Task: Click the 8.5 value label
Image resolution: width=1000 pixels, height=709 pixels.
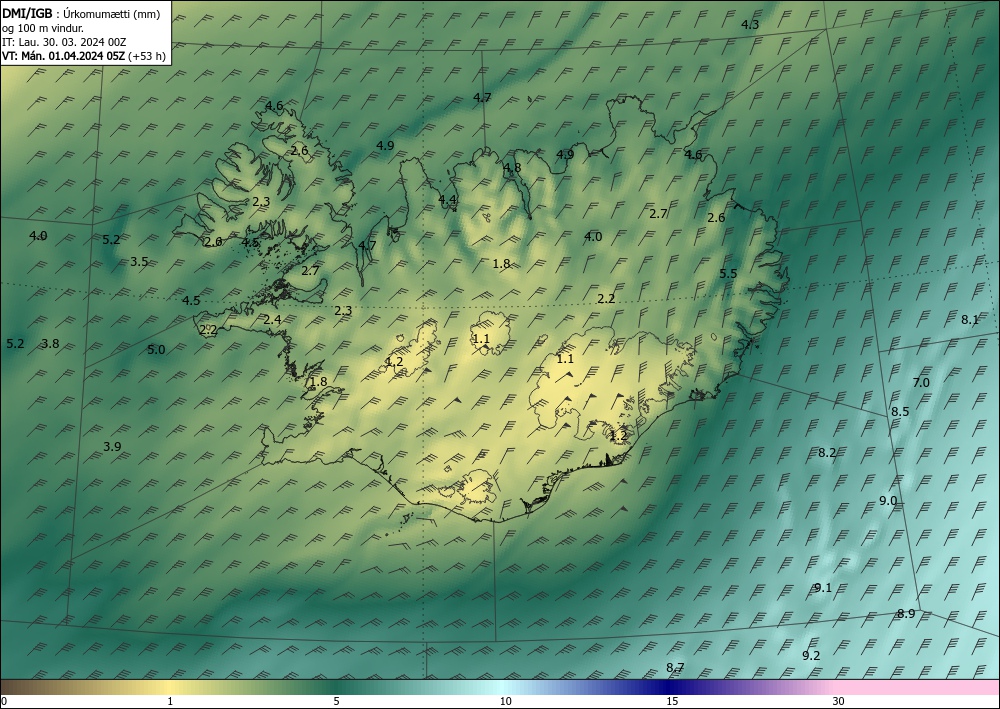Action: (900, 412)
